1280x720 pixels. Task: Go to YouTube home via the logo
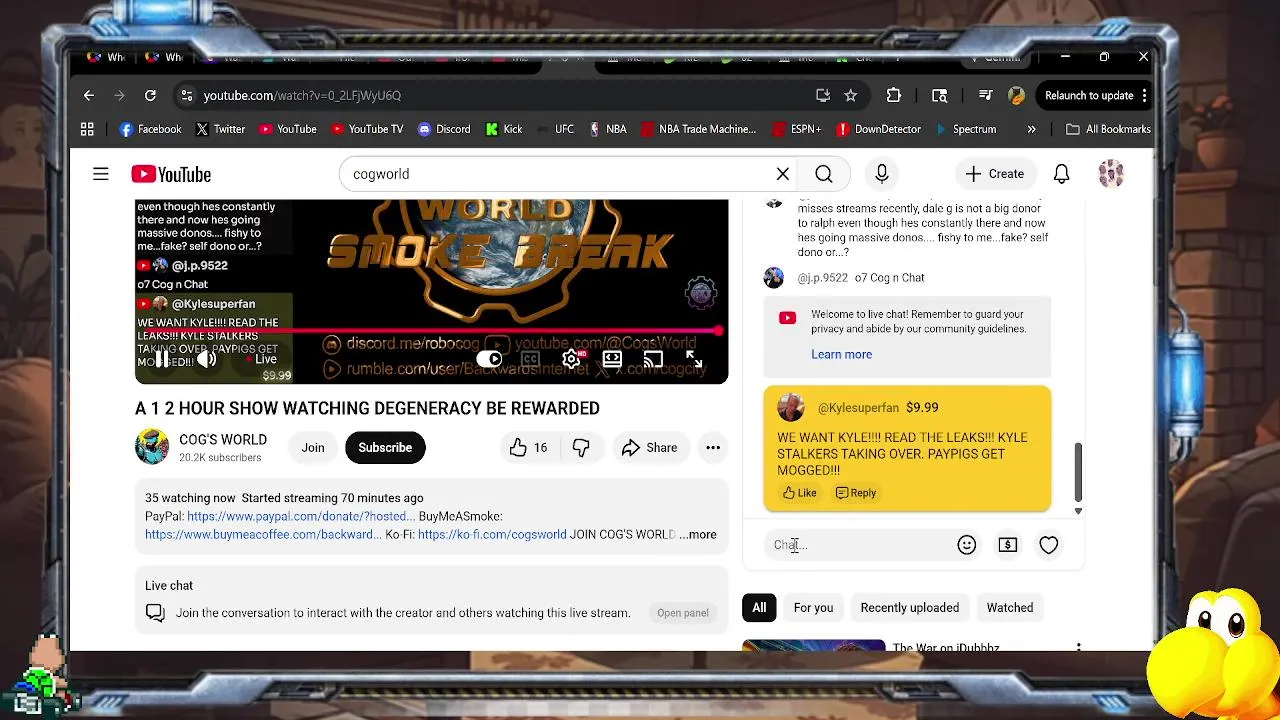[x=171, y=174]
